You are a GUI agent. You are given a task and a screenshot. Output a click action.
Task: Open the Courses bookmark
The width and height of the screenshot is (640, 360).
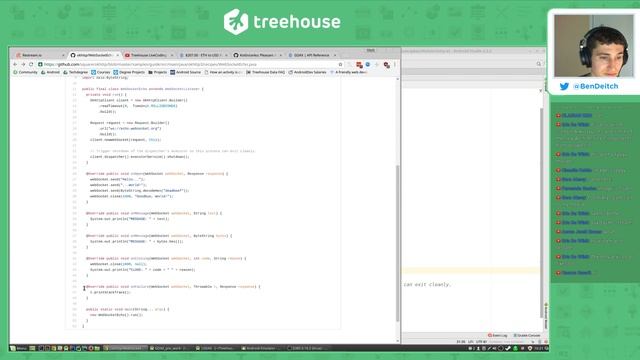[101, 72]
